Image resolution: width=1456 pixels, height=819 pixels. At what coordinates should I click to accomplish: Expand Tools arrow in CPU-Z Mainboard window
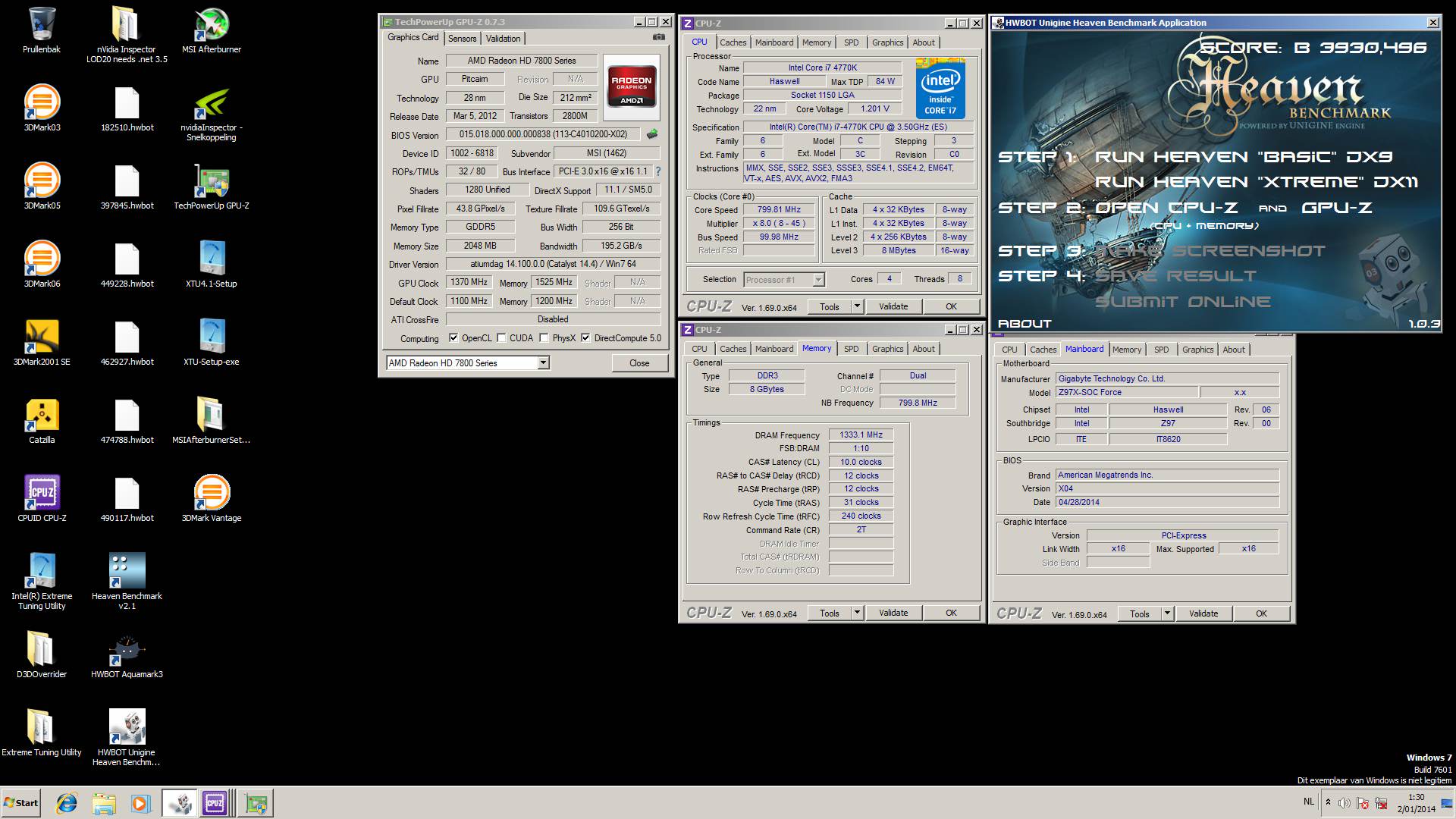point(1167,613)
